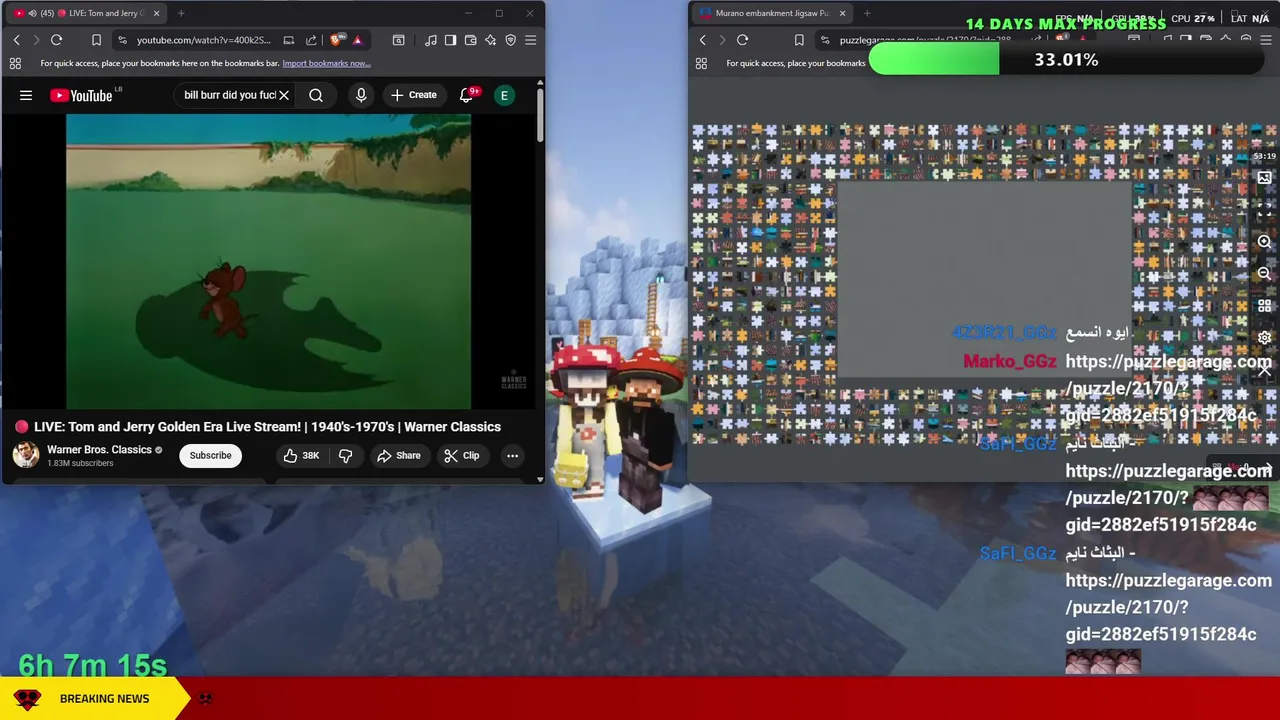Open Brave Wallet in YouTube window
The width and height of the screenshot is (1280, 720).
(470, 40)
